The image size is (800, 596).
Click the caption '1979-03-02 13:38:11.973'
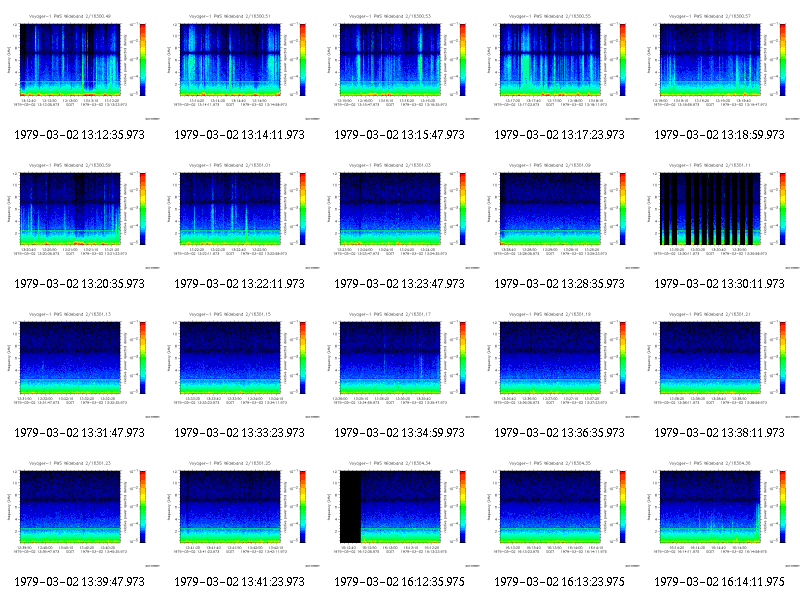(x=719, y=433)
